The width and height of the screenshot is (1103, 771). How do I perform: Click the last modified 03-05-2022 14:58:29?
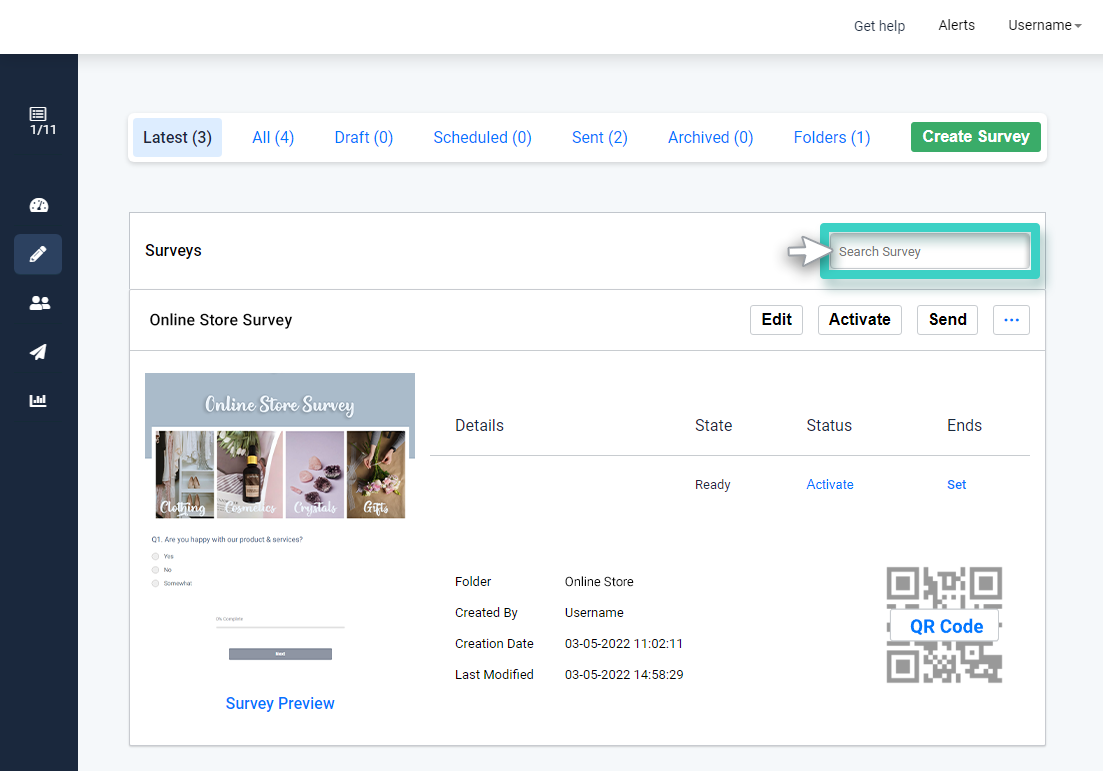tap(623, 675)
